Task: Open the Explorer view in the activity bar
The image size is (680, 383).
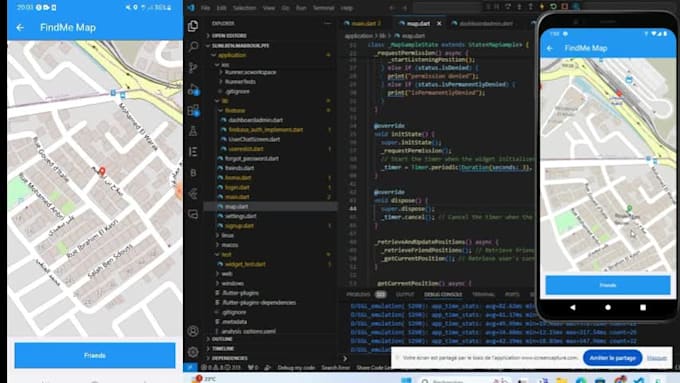Action: click(193, 26)
